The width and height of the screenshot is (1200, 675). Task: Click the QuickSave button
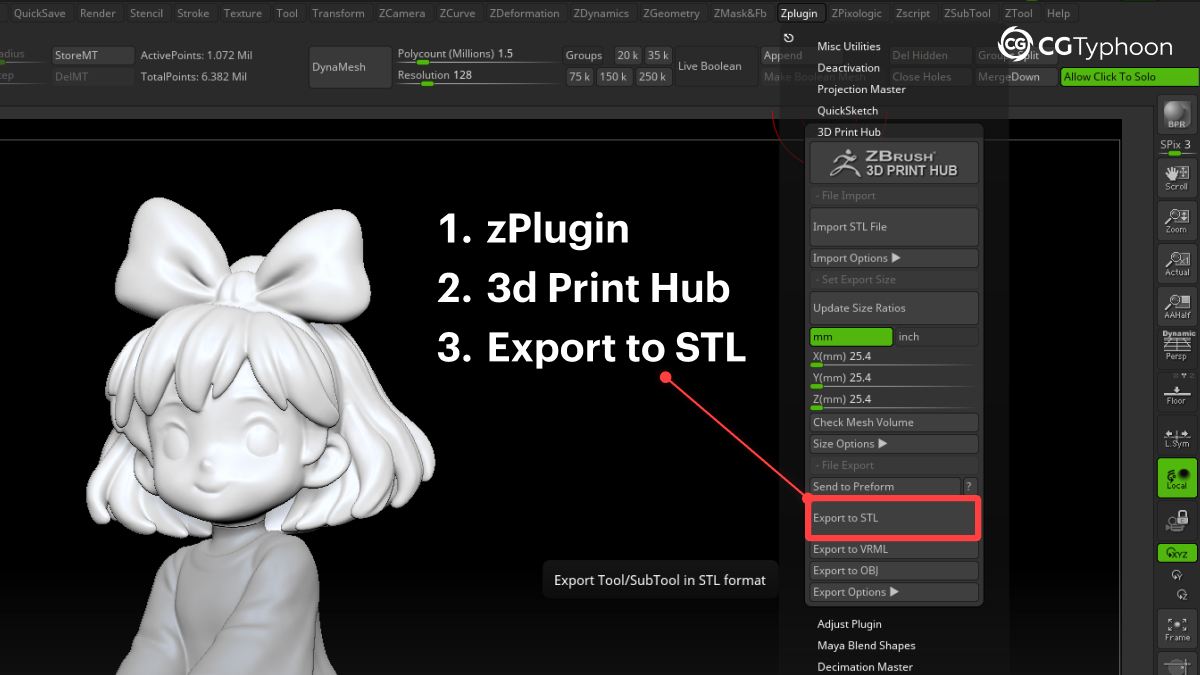coord(39,13)
